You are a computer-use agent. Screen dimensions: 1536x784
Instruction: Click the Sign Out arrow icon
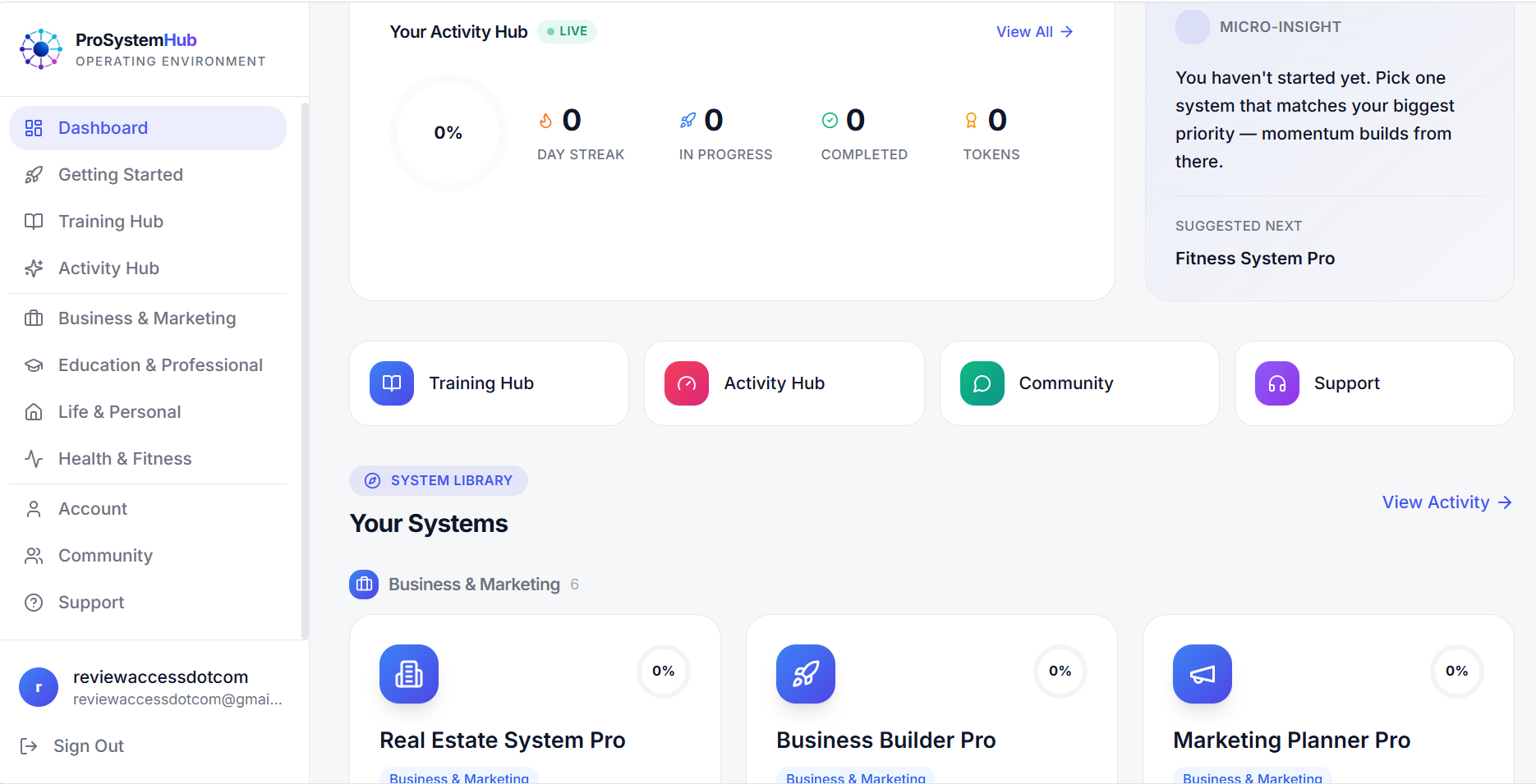[x=29, y=746]
